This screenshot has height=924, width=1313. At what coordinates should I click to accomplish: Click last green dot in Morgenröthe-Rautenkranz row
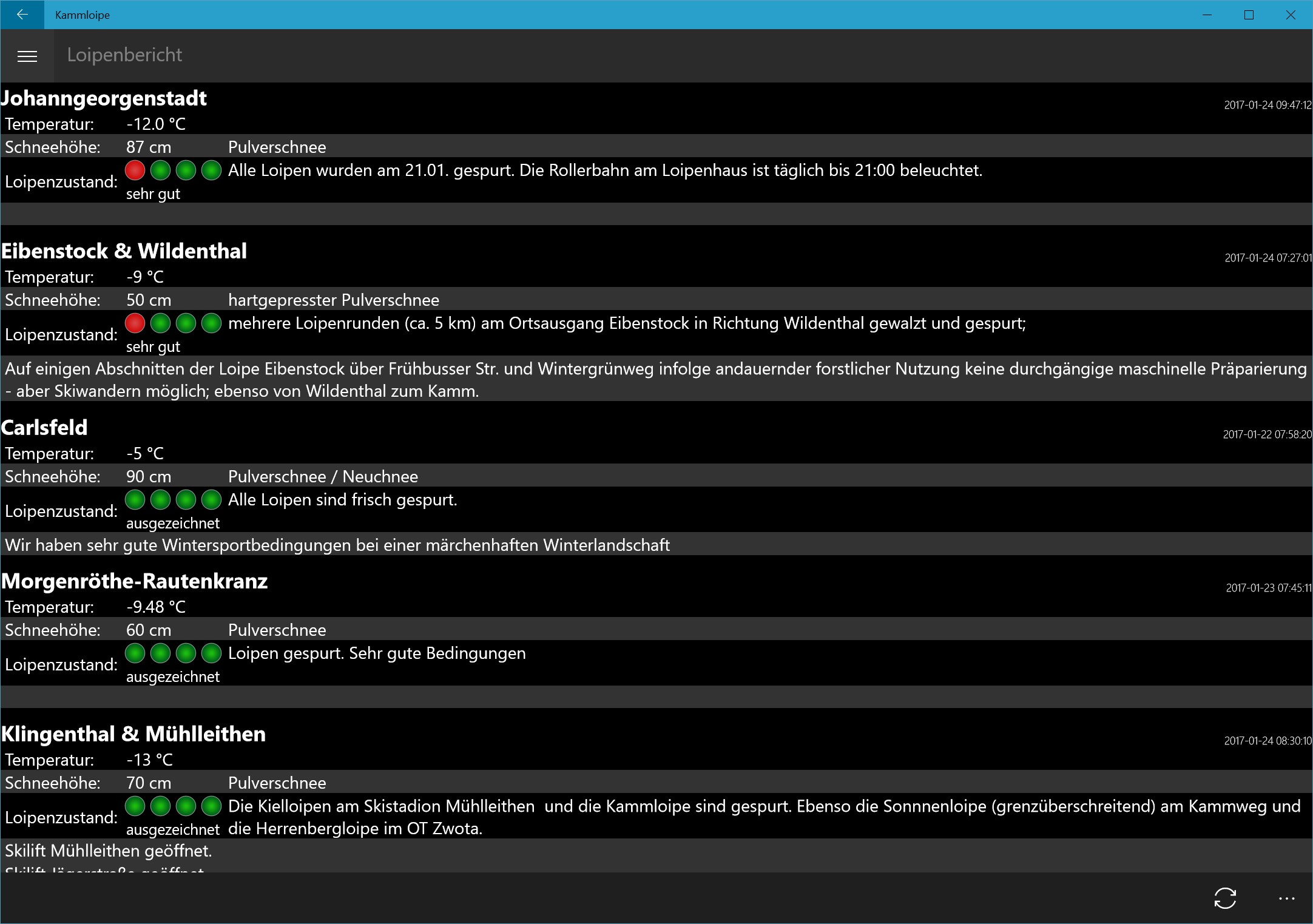pos(211,653)
